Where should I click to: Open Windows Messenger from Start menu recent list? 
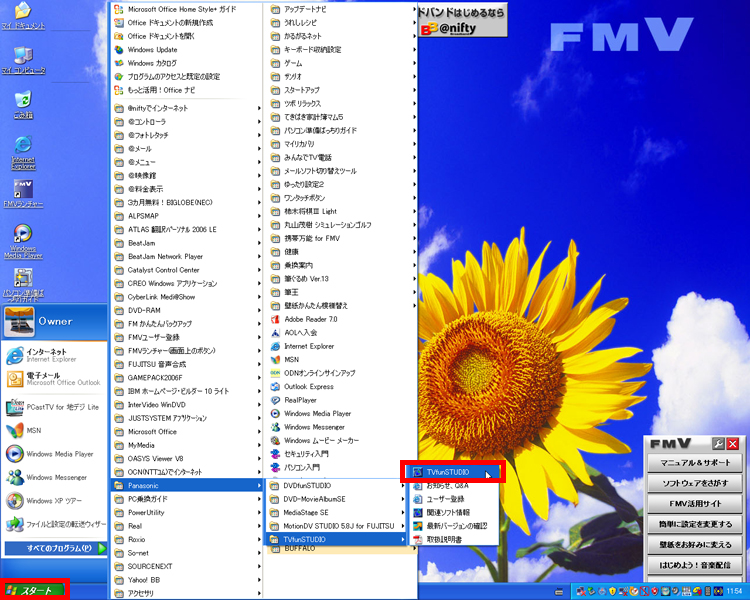click(x=53, y=477)
